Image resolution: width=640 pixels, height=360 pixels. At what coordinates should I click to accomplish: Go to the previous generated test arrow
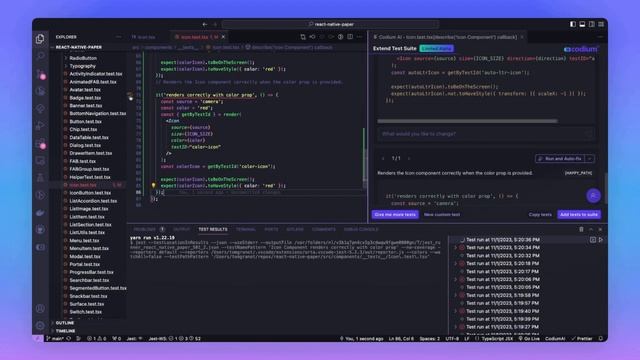pos(383,158)
